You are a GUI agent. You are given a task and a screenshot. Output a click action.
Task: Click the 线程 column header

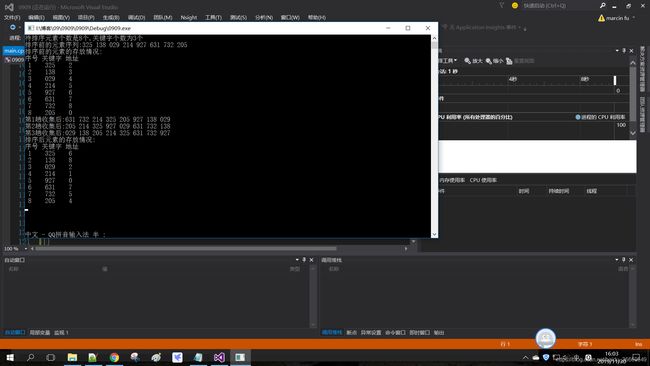(x=592, y=191)
